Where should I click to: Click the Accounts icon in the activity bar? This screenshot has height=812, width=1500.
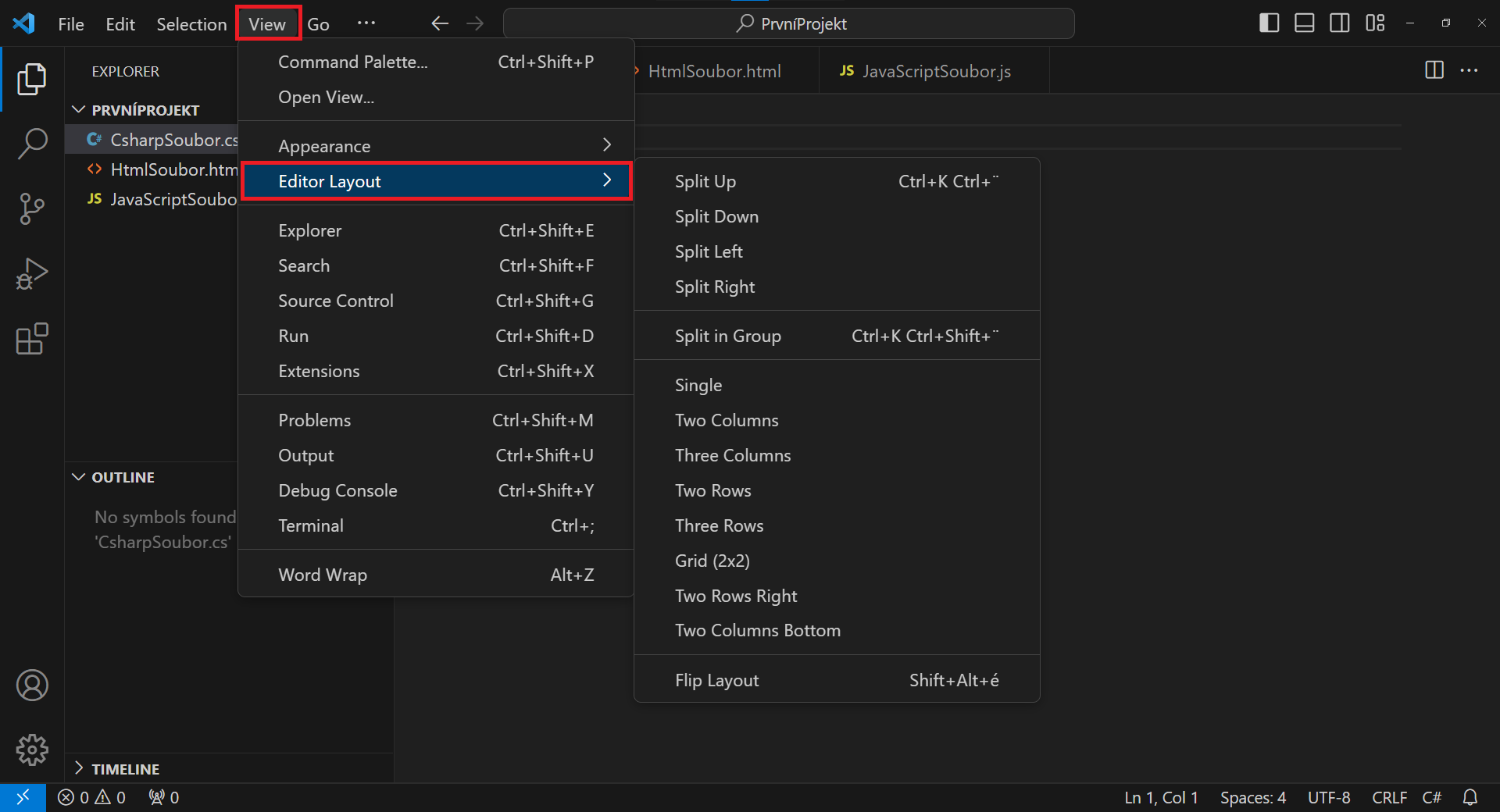pos(31,685)
